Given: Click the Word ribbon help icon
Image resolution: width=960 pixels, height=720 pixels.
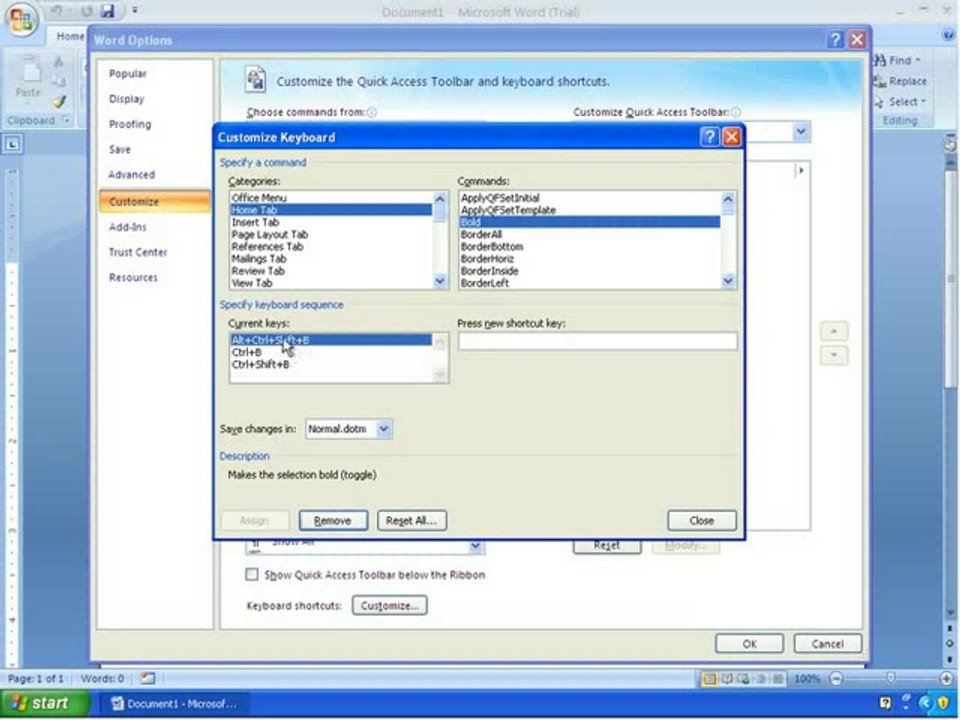Looking at the screenshot, I should 948,36.
